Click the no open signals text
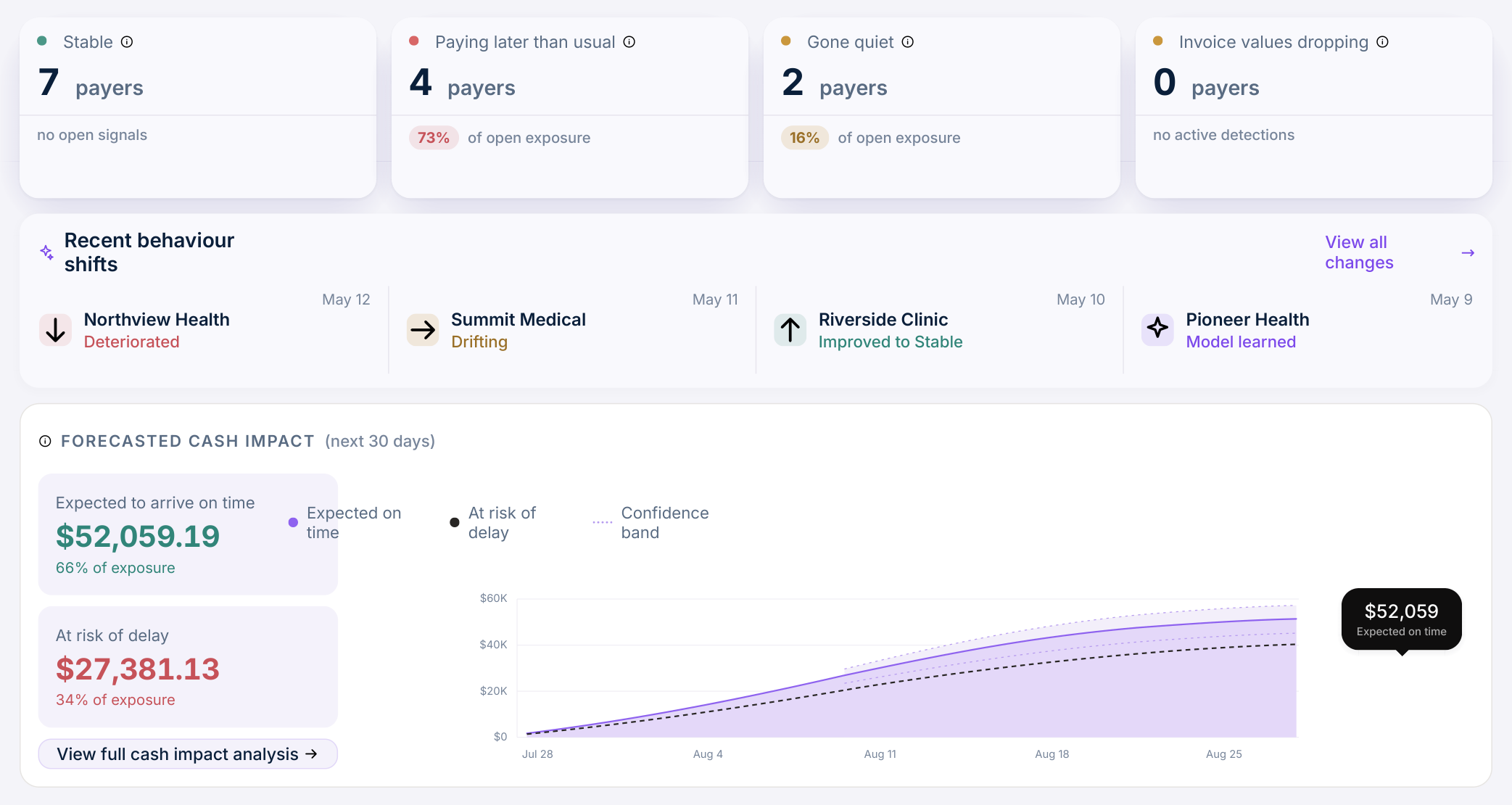 tap(92, 135)
